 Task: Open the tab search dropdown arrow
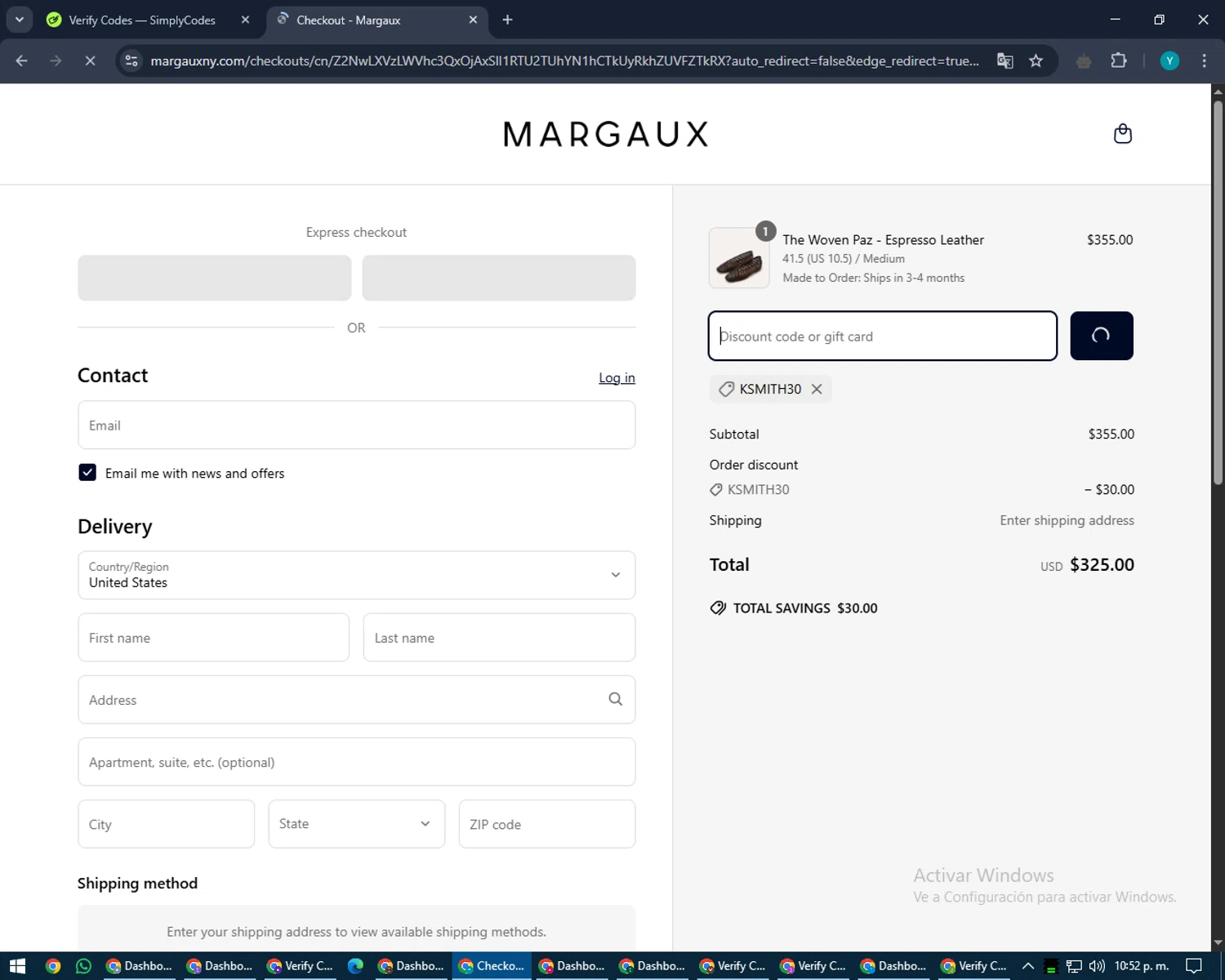(19, 20)
